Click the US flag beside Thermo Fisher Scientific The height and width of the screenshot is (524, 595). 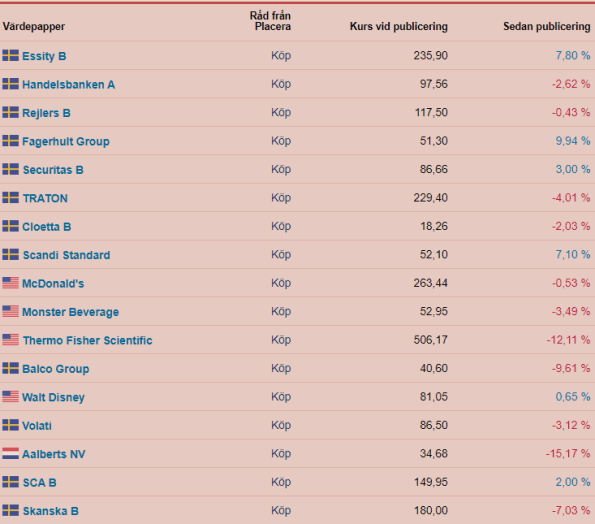coord(10,340)
